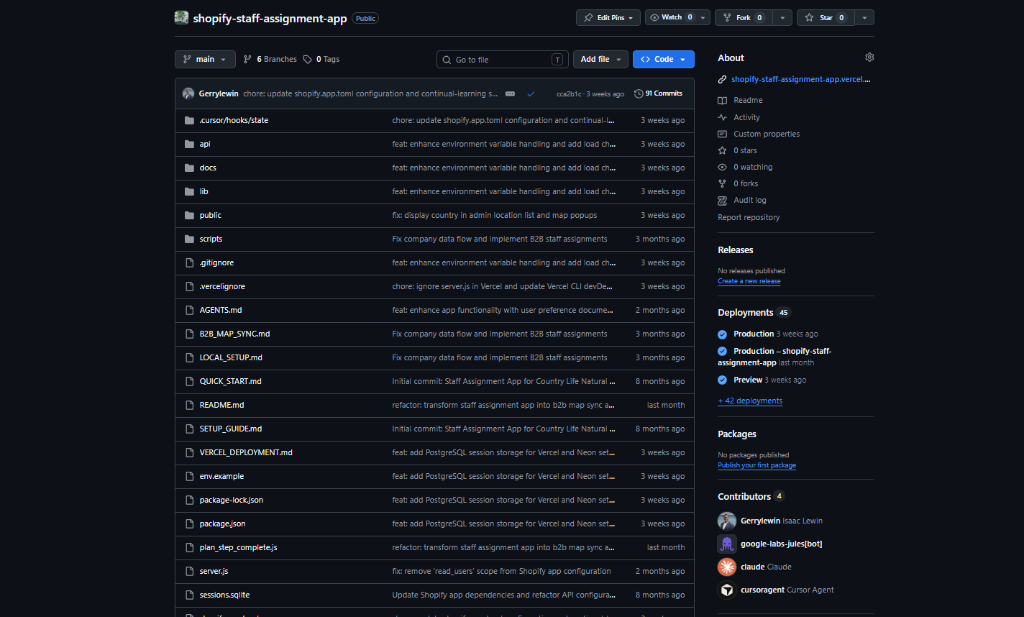Open the Audit log
Image resolution: width=1024 pixels, height=617 pixels.
tap(750, 200)
